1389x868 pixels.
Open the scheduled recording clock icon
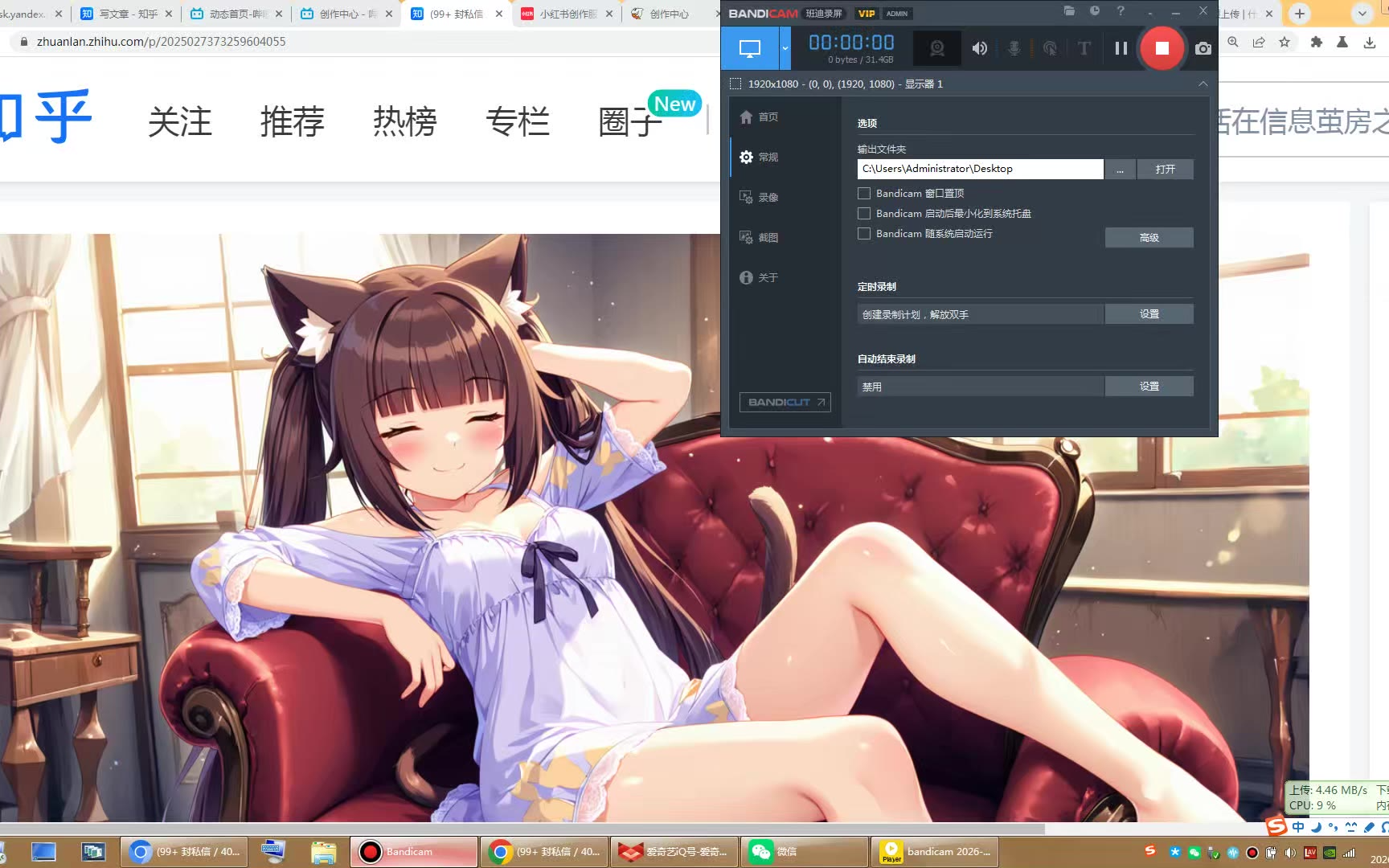click(x=1095, y=11)
